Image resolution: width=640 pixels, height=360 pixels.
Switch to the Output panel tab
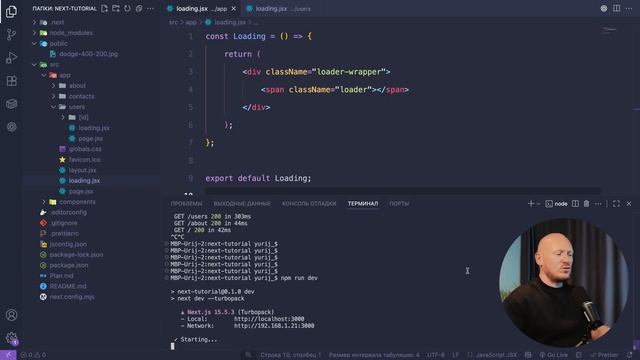tap(242, 203)
